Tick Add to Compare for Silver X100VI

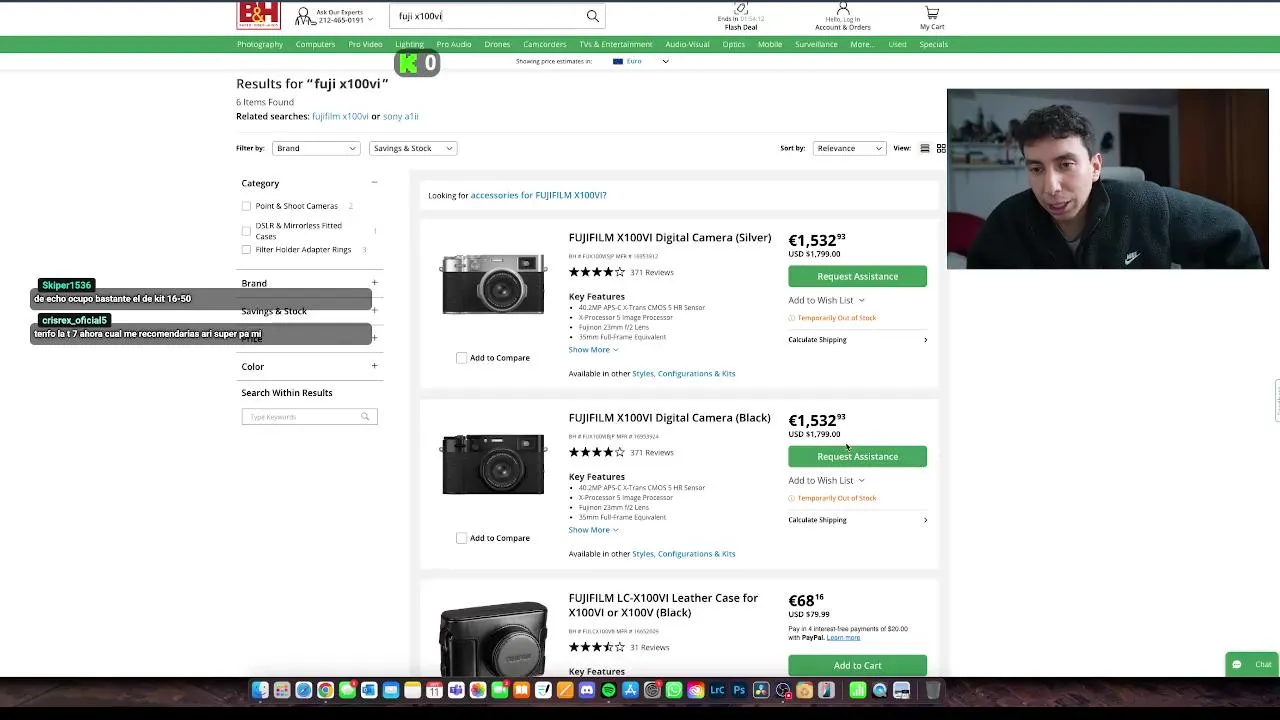coord(462,358)
